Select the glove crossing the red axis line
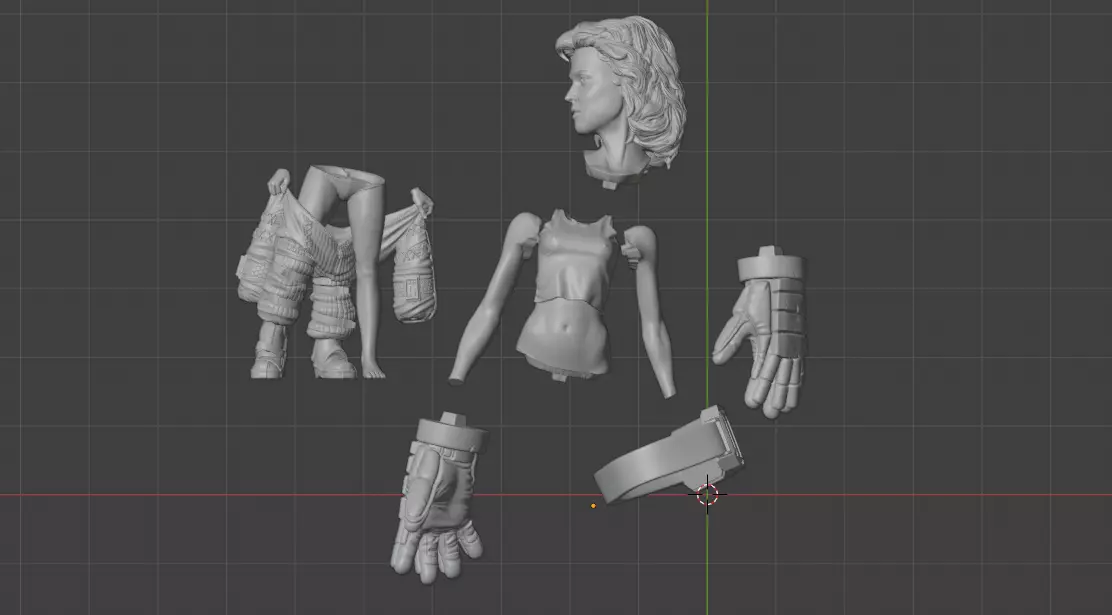1112x615 pixels. 440,497
